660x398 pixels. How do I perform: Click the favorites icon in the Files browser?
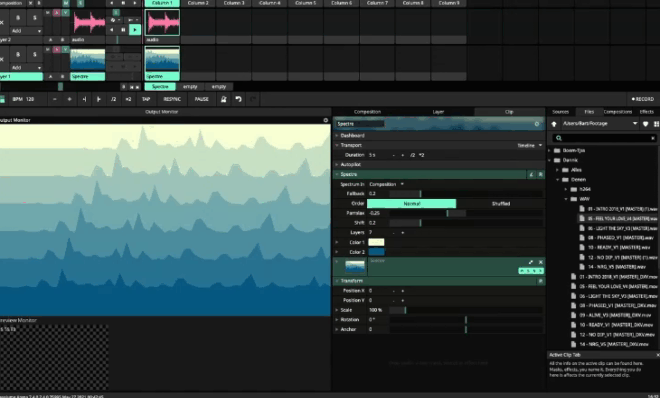pyautogui.click(x=645, y=124)
